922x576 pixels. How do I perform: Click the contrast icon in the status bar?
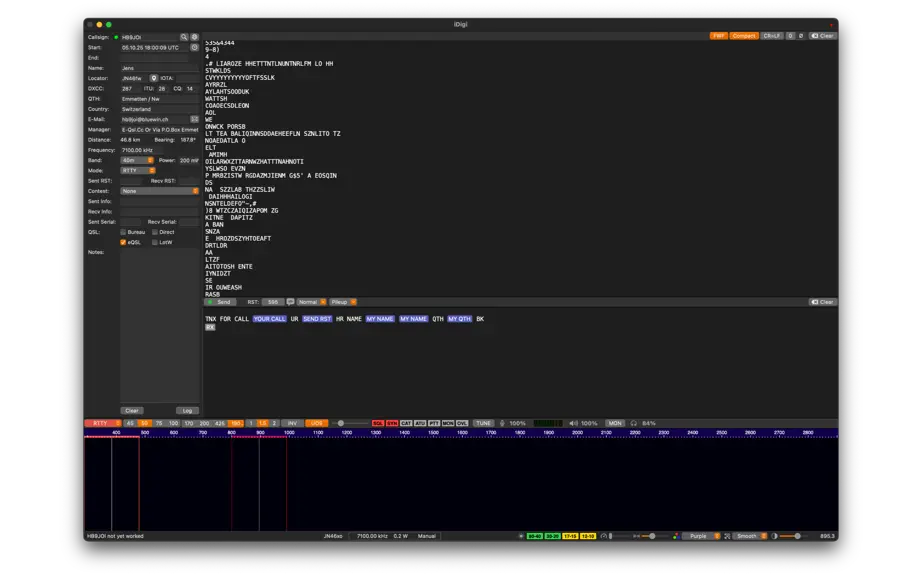(774, 536)
